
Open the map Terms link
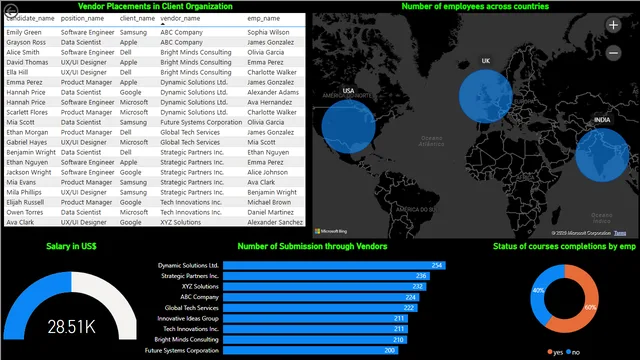pos(620,233)
